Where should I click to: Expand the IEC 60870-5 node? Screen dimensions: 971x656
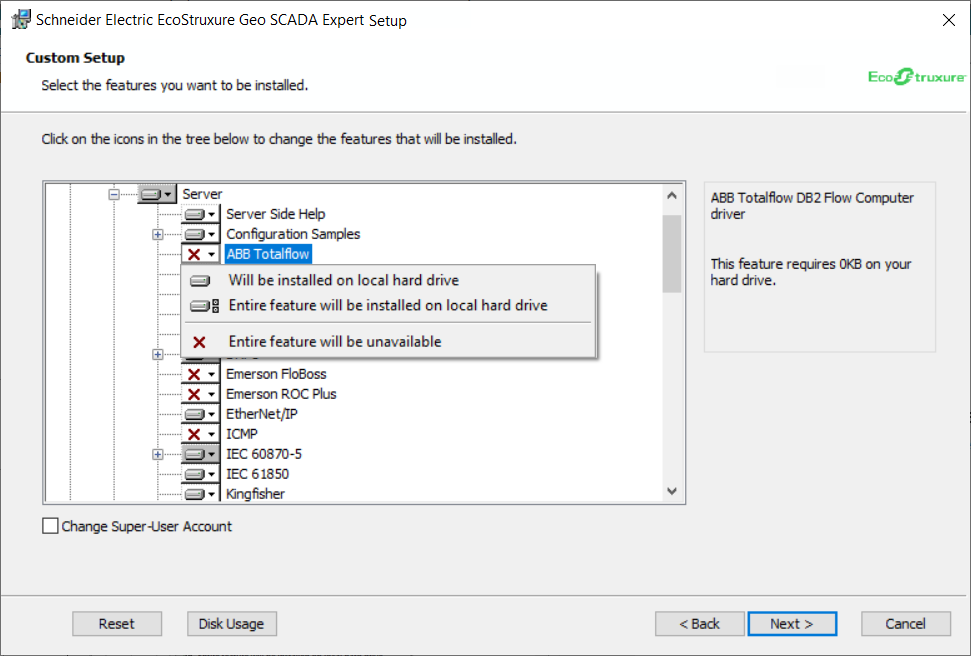[157, 454]
